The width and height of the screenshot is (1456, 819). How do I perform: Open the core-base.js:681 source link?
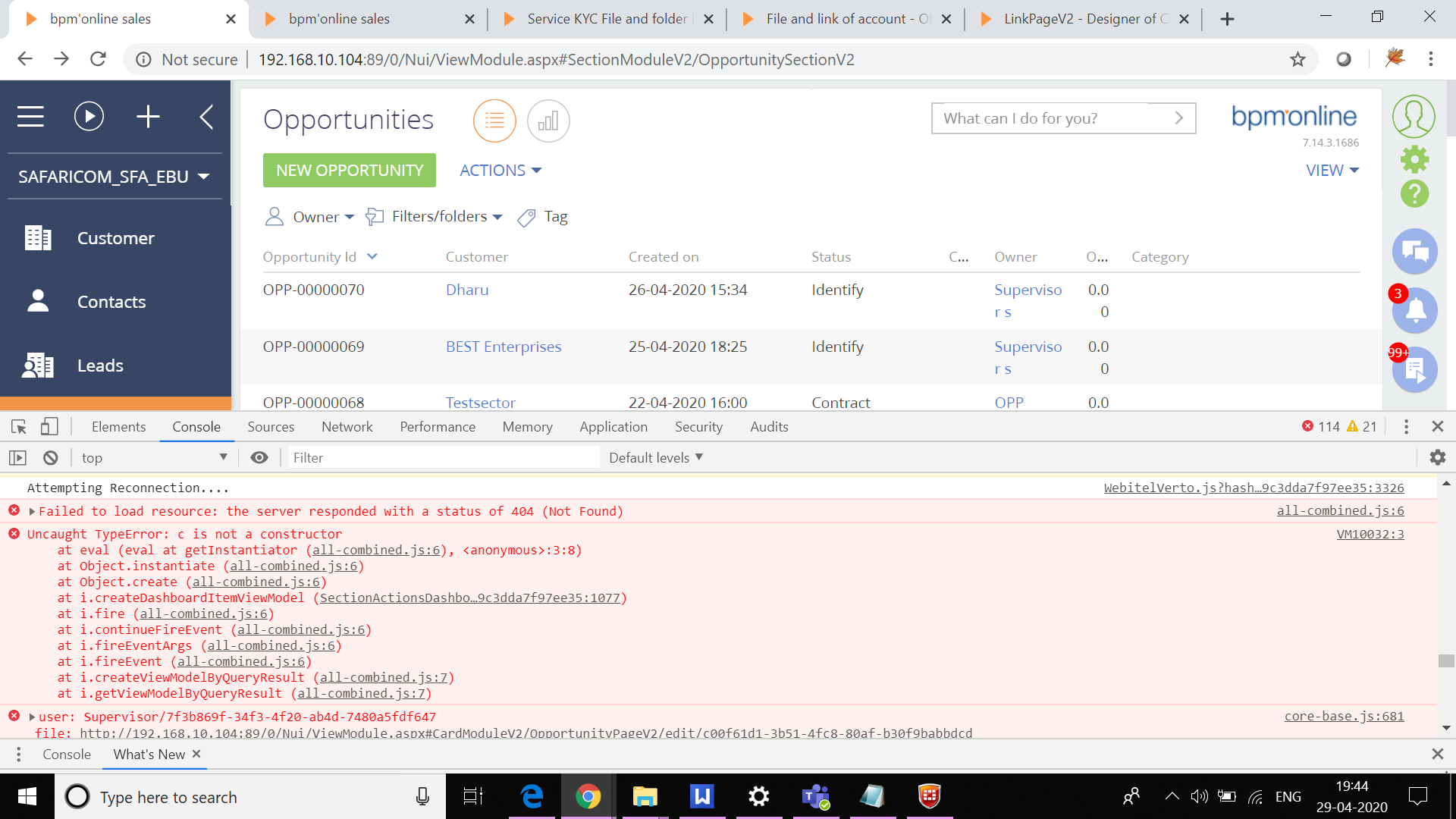point(1345,717)
